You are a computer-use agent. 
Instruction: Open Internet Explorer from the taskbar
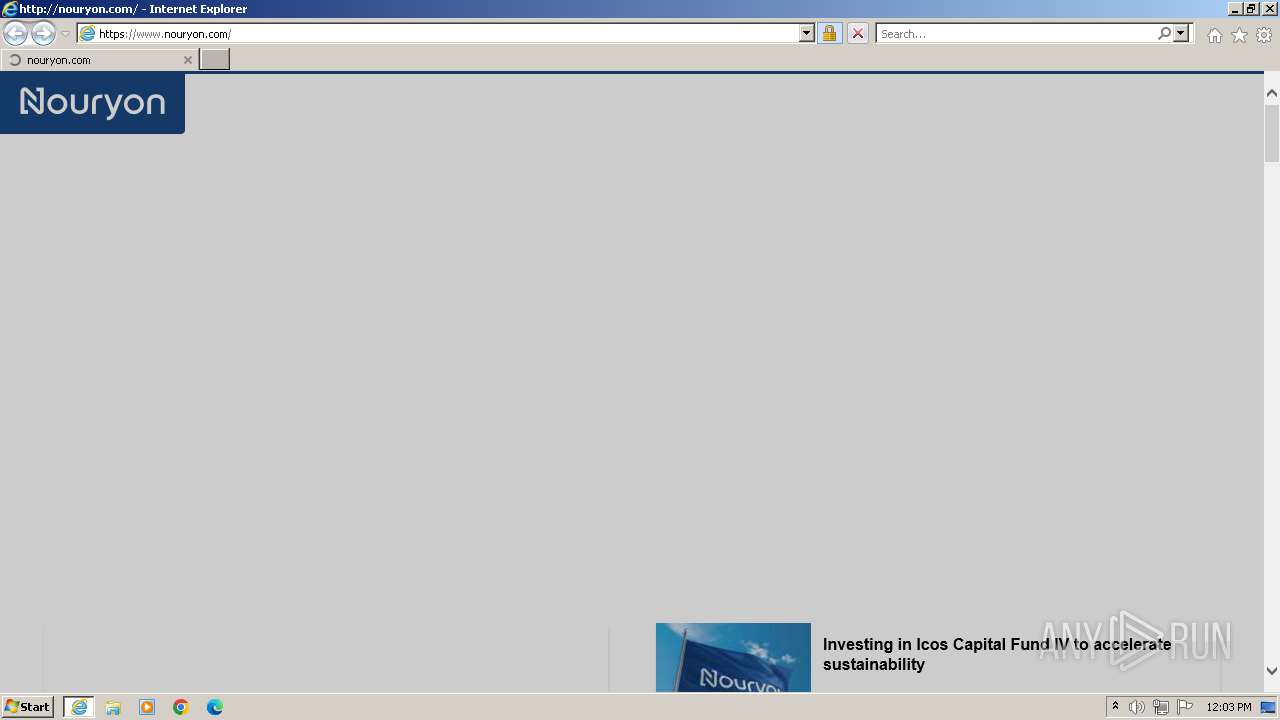point(79,707)
